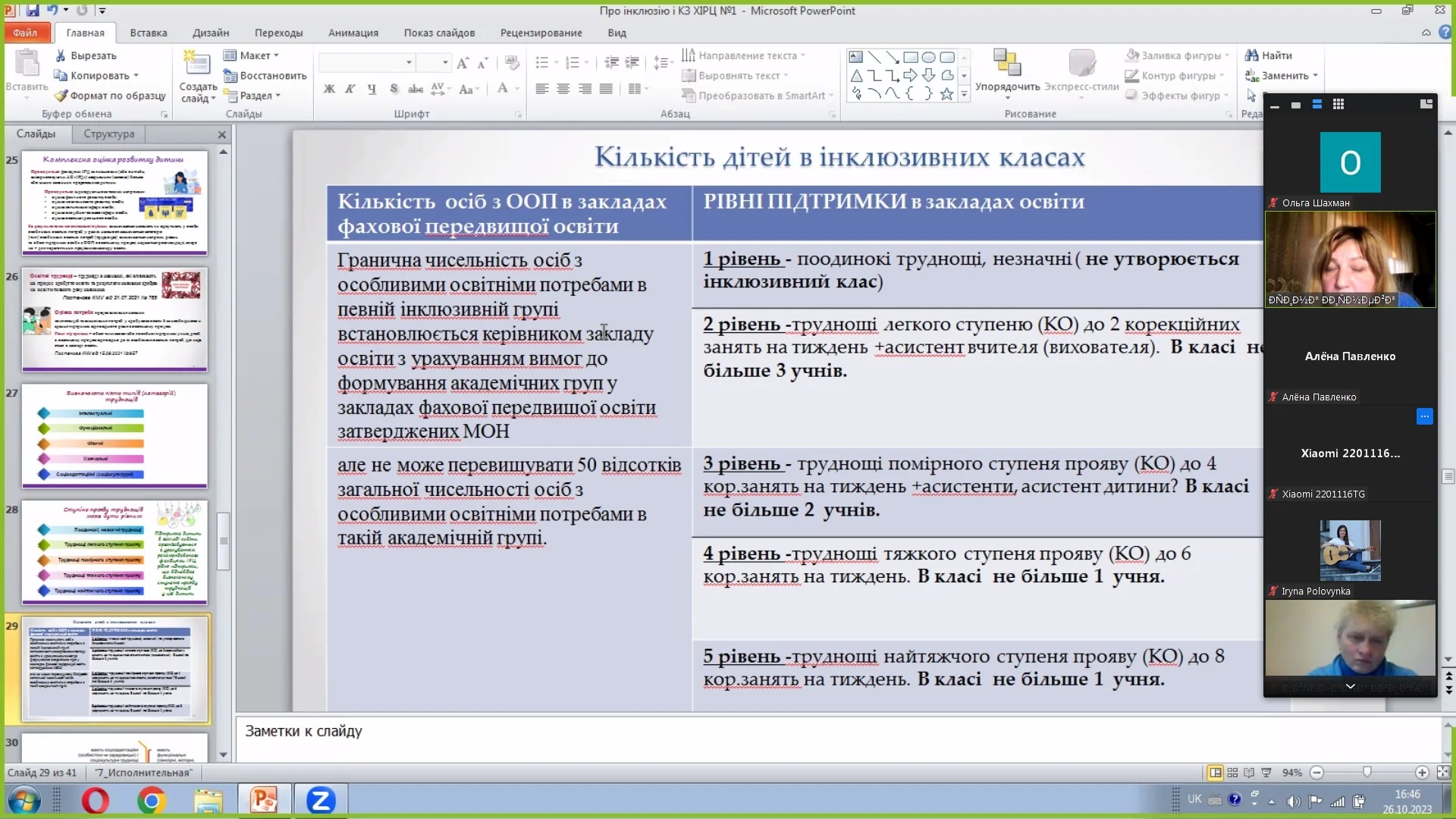Image resolution: width=1456 pixels, height=819 pixels.
Task: Select the Format Painter (Формат по образцу) brush
Action: [x=61, y=96]
